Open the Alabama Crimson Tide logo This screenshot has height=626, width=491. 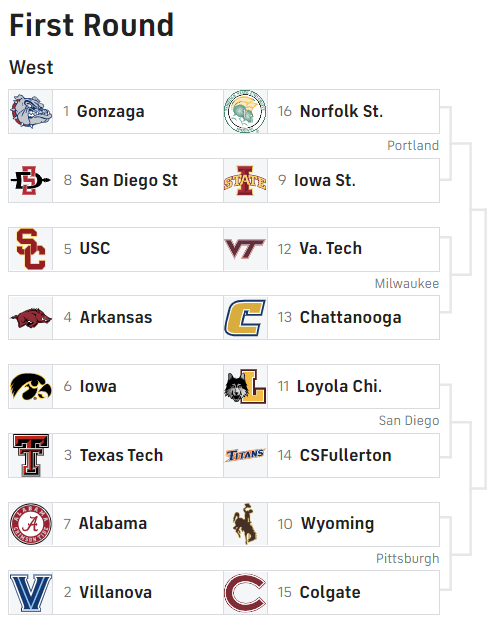tap(31, 524)
